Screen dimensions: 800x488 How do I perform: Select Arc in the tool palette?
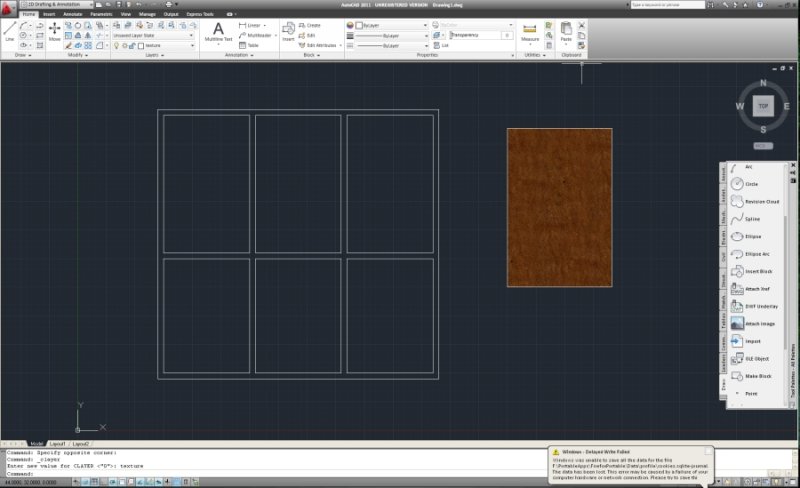[x=742, y=167]
